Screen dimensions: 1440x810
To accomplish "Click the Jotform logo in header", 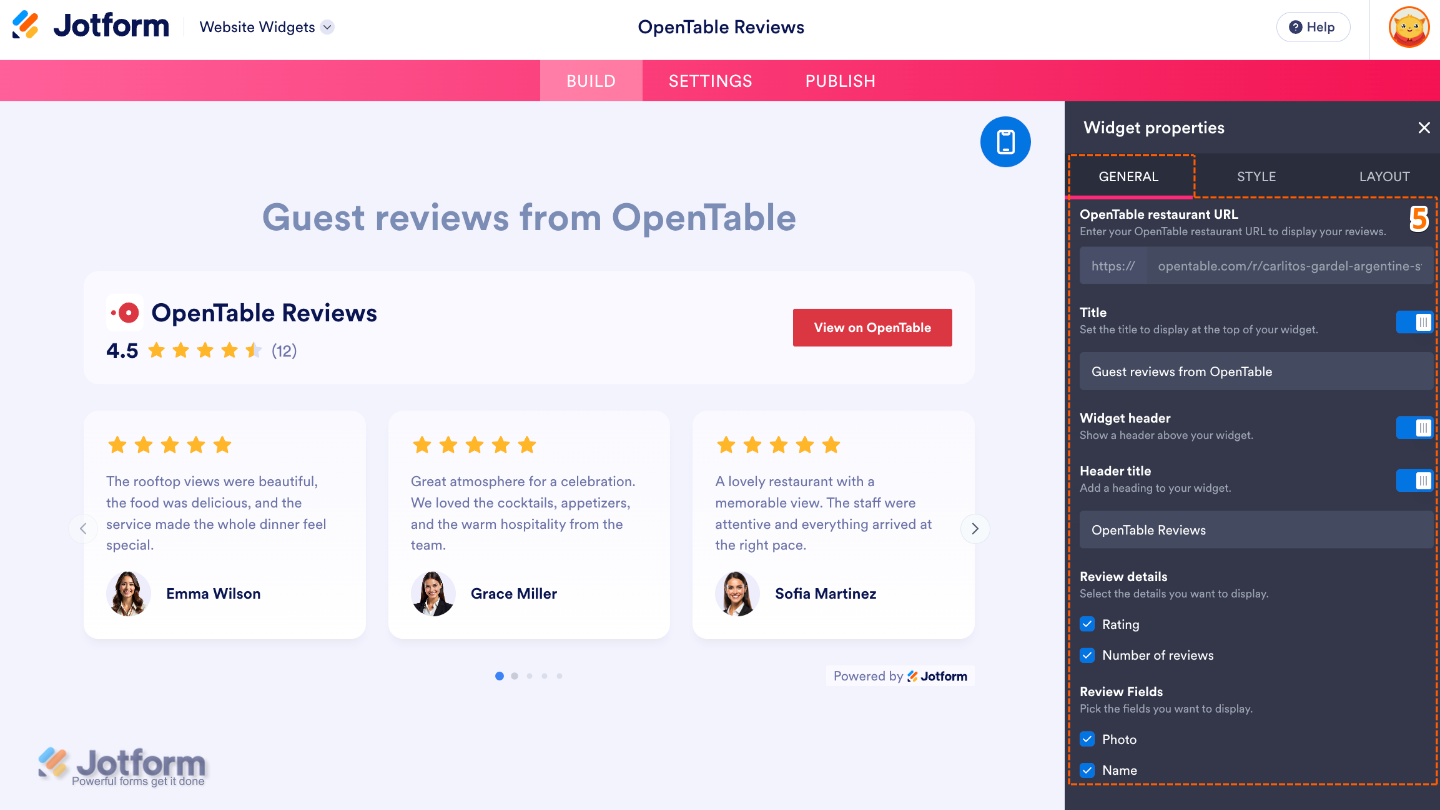I will pyautogui.click(x=91, y=26).
